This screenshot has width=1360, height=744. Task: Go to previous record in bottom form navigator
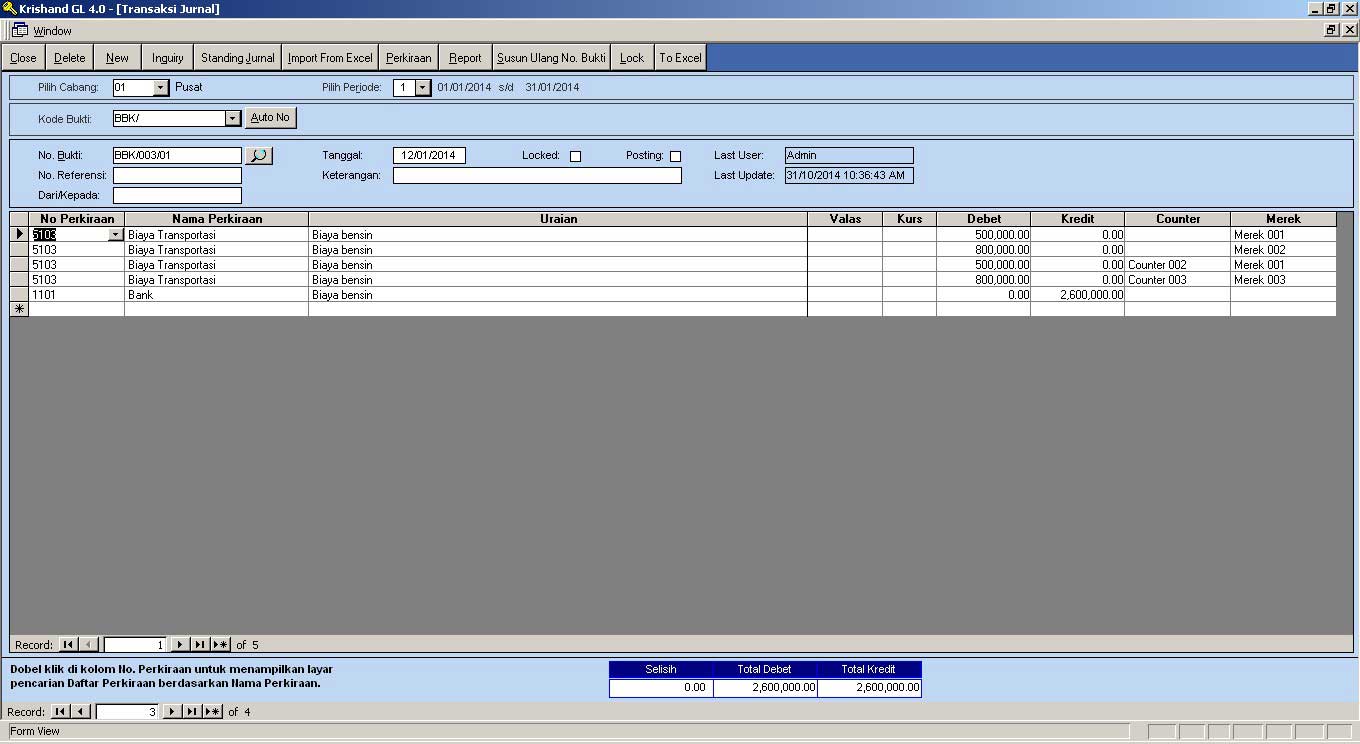(x=80, y=712)
